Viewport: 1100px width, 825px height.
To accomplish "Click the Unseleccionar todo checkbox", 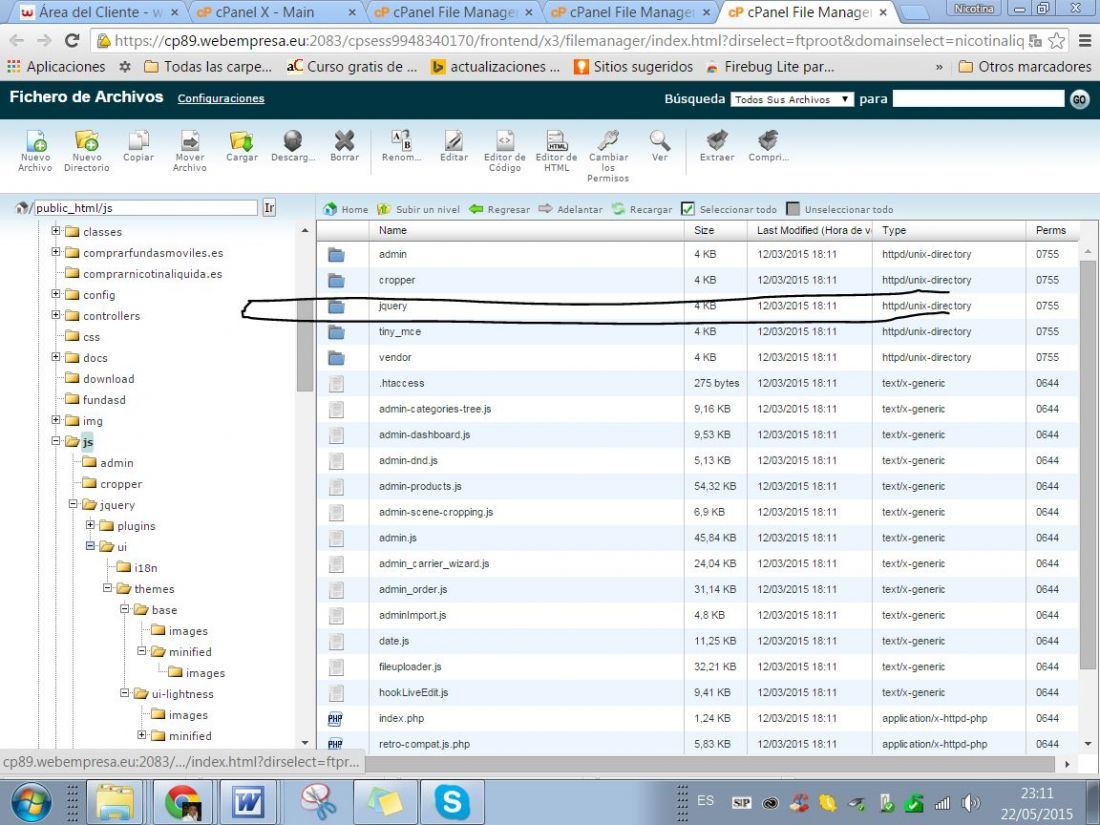I will [x=793, y=209].
